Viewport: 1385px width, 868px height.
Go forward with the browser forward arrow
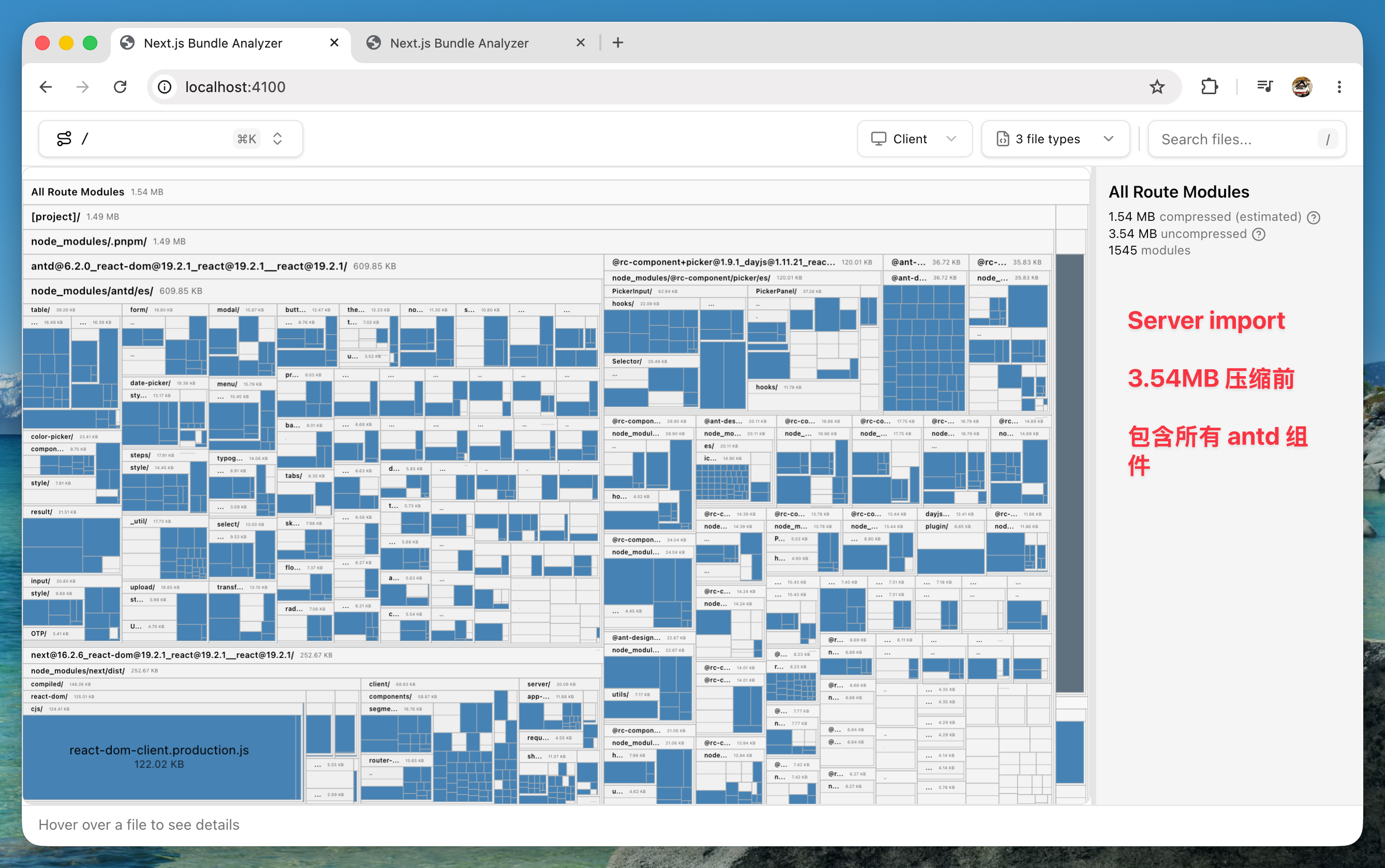click(x=83, y=87)
